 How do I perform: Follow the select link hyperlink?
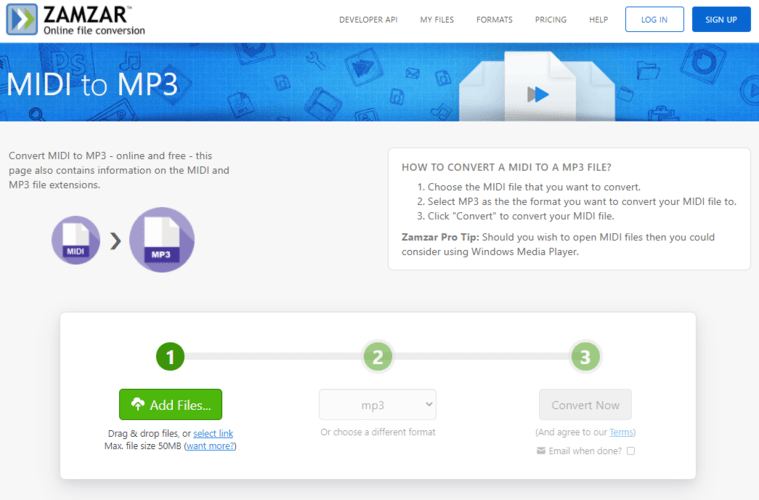pyautogui.click(x=213, y=433)
